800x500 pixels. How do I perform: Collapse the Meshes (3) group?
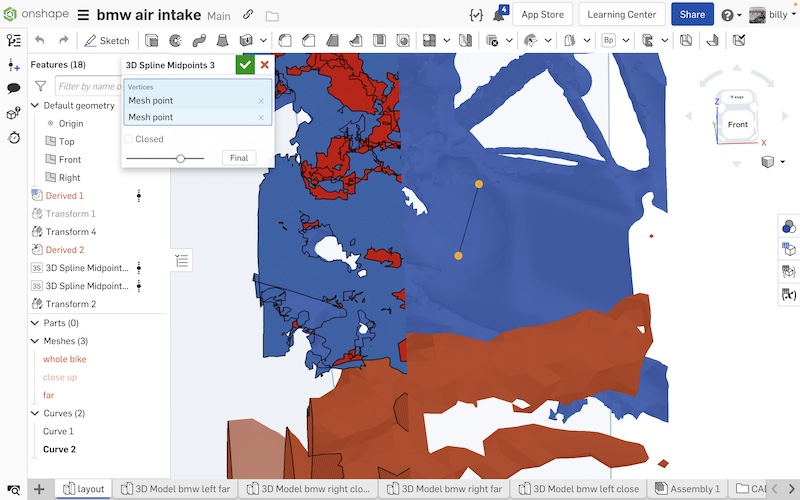[x=35, y=341]
